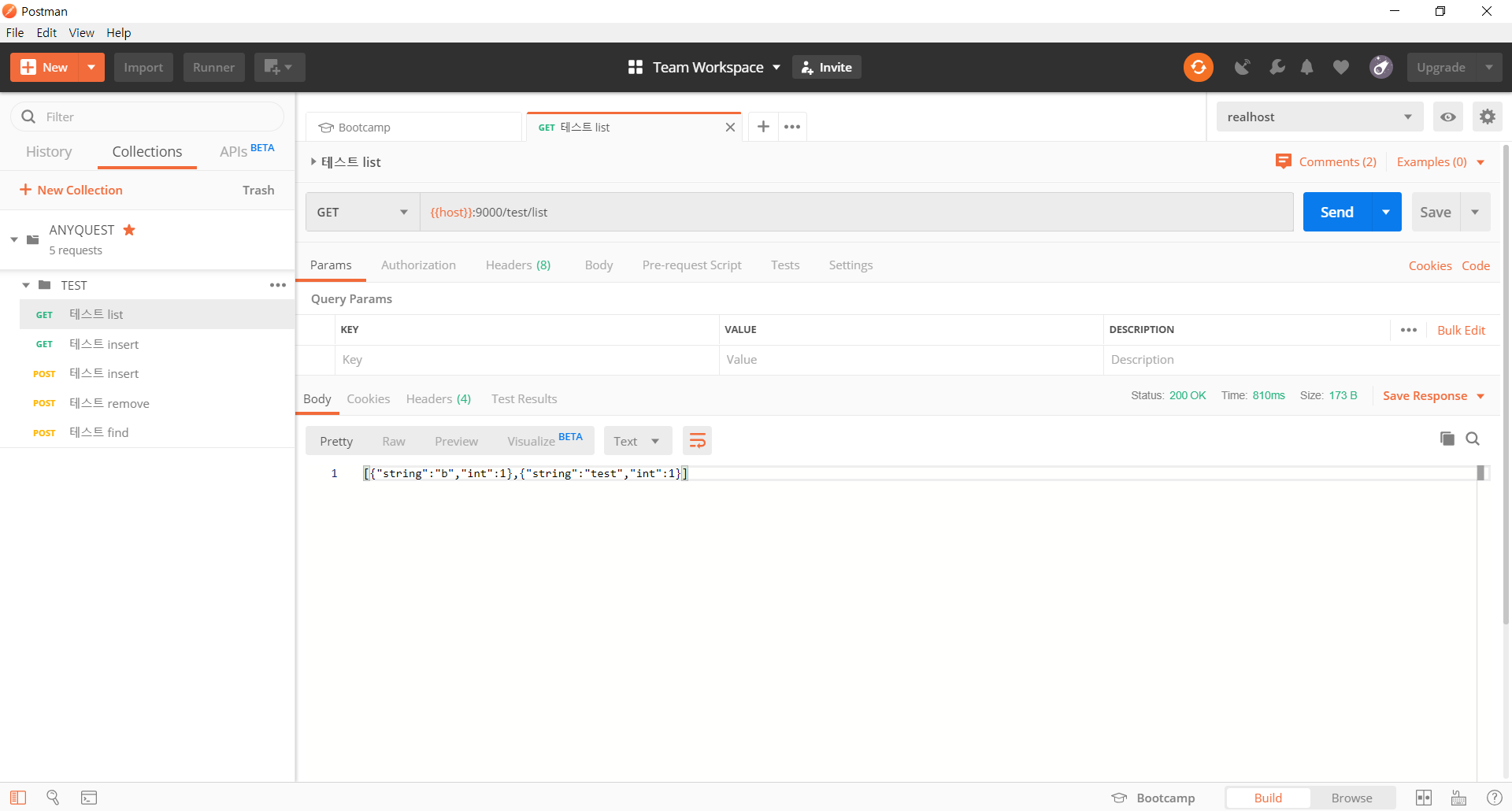Open the realhost environment dropdown
1512x811 pixels.
pyautogui.click(x=1319, y=117)
